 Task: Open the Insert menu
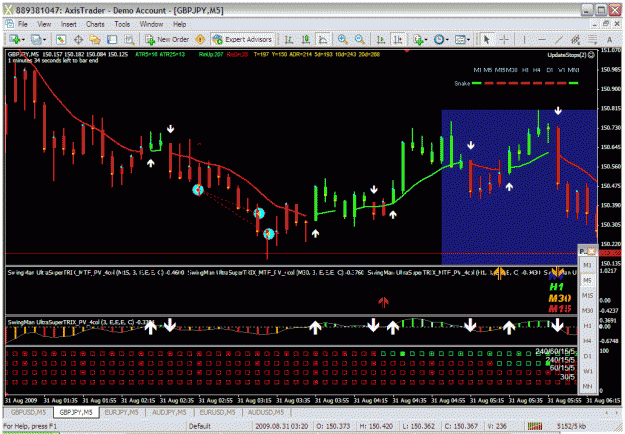pyautogui.click(x=69, y=24)
